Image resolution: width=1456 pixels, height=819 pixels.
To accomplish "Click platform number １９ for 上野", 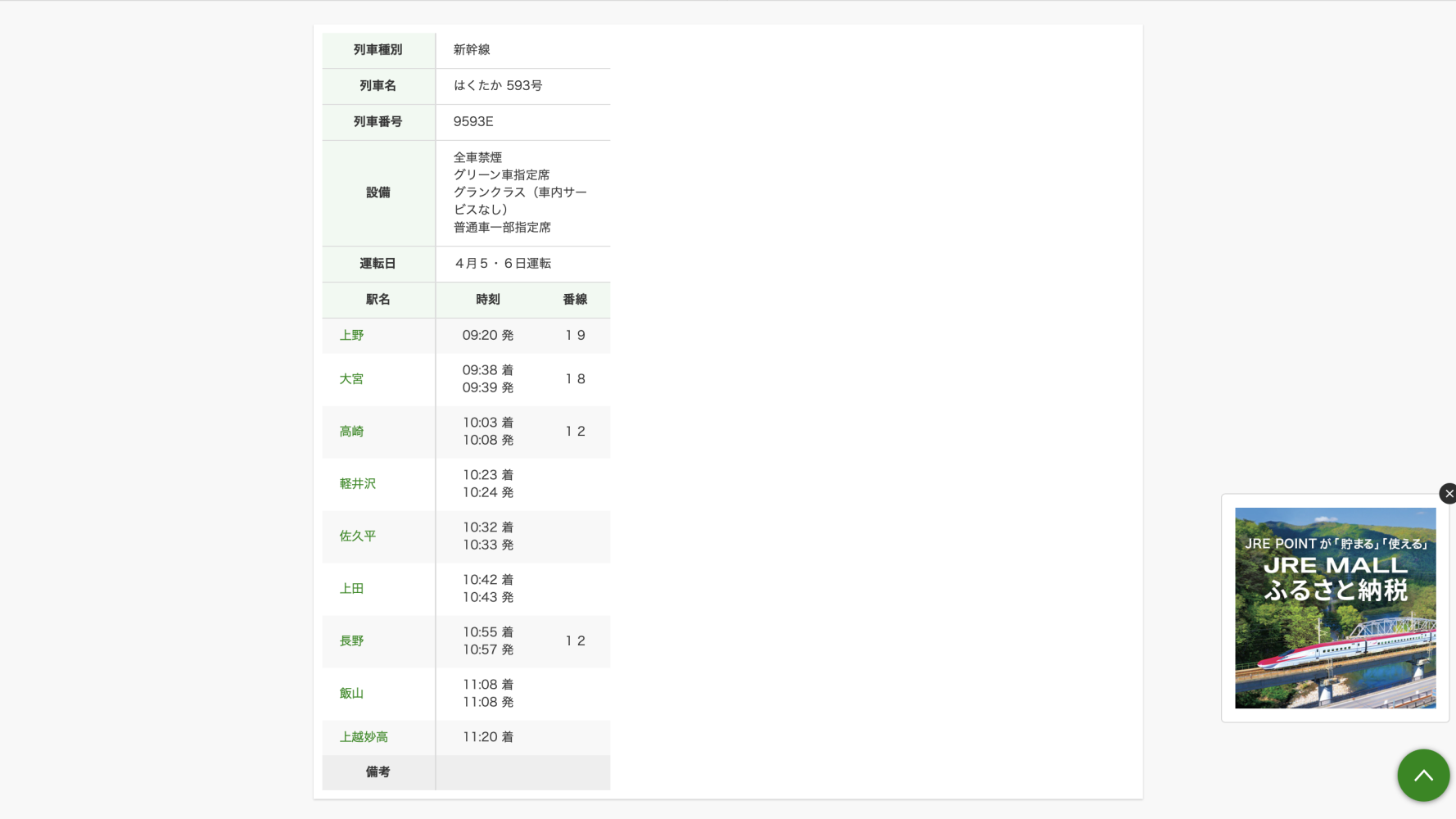I will pos(575,336).
